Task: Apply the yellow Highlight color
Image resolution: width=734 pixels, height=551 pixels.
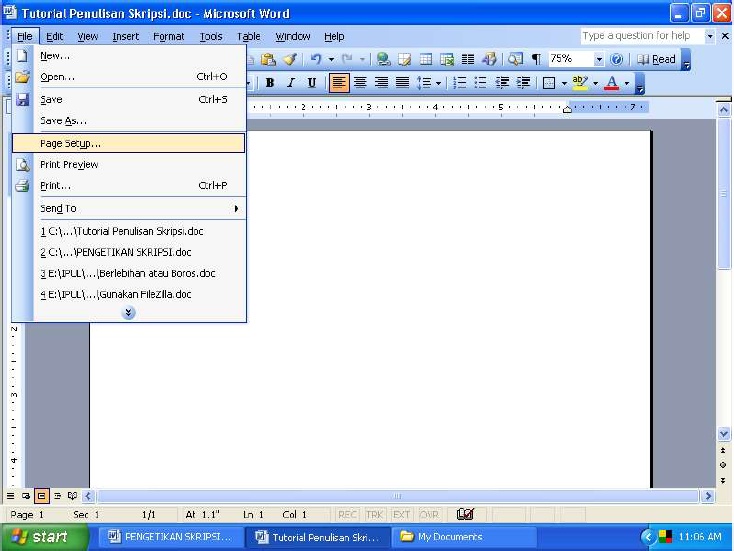Action: click(580, 83)
